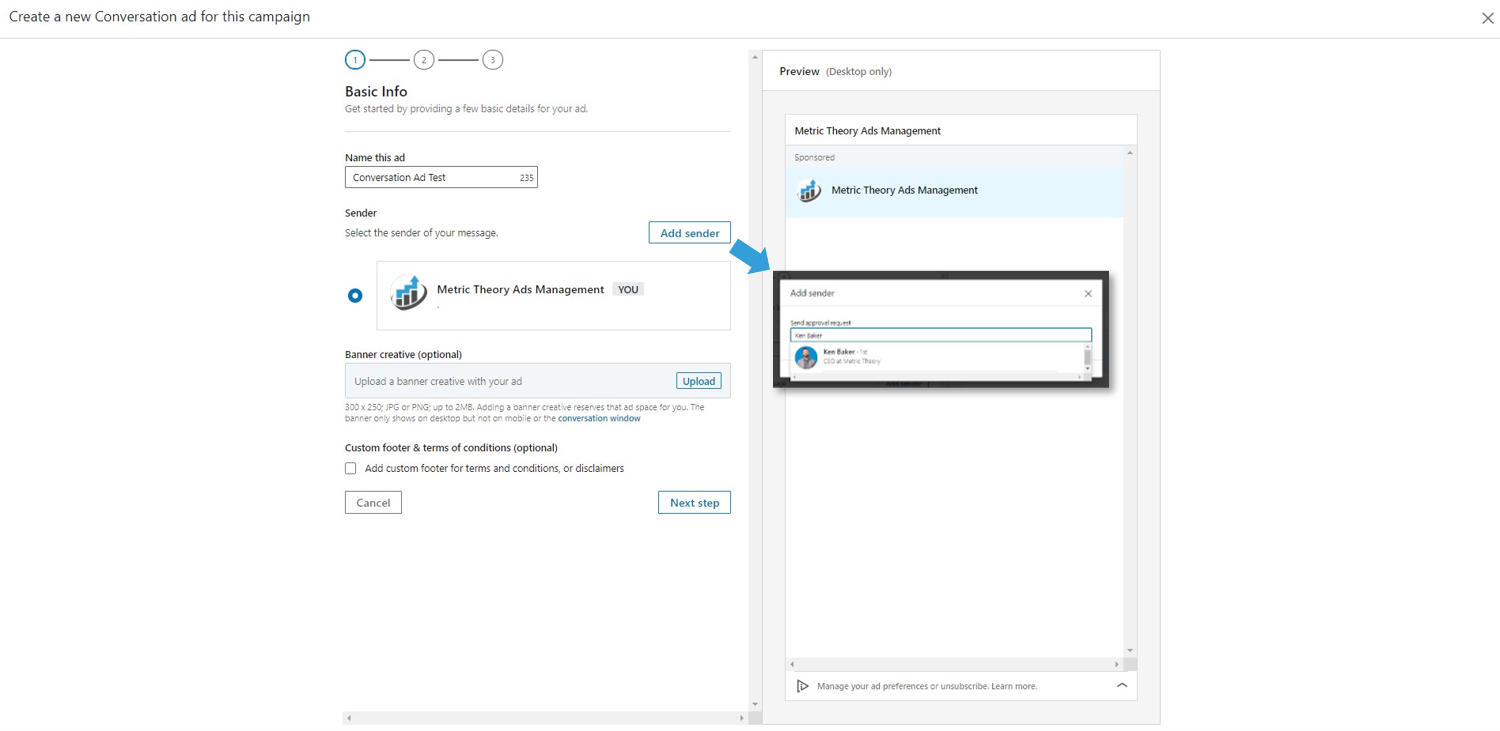Open step 2 of the ad creation flow
This screenshot has height=731, width=1500.
click(x=423, y=59)
